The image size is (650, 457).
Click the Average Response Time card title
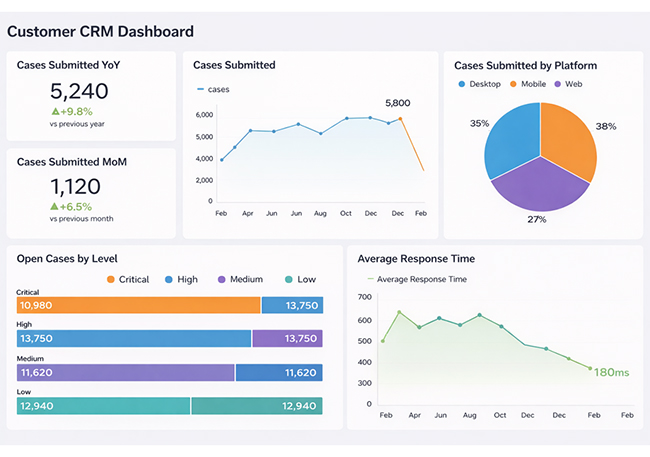point(416,259)
